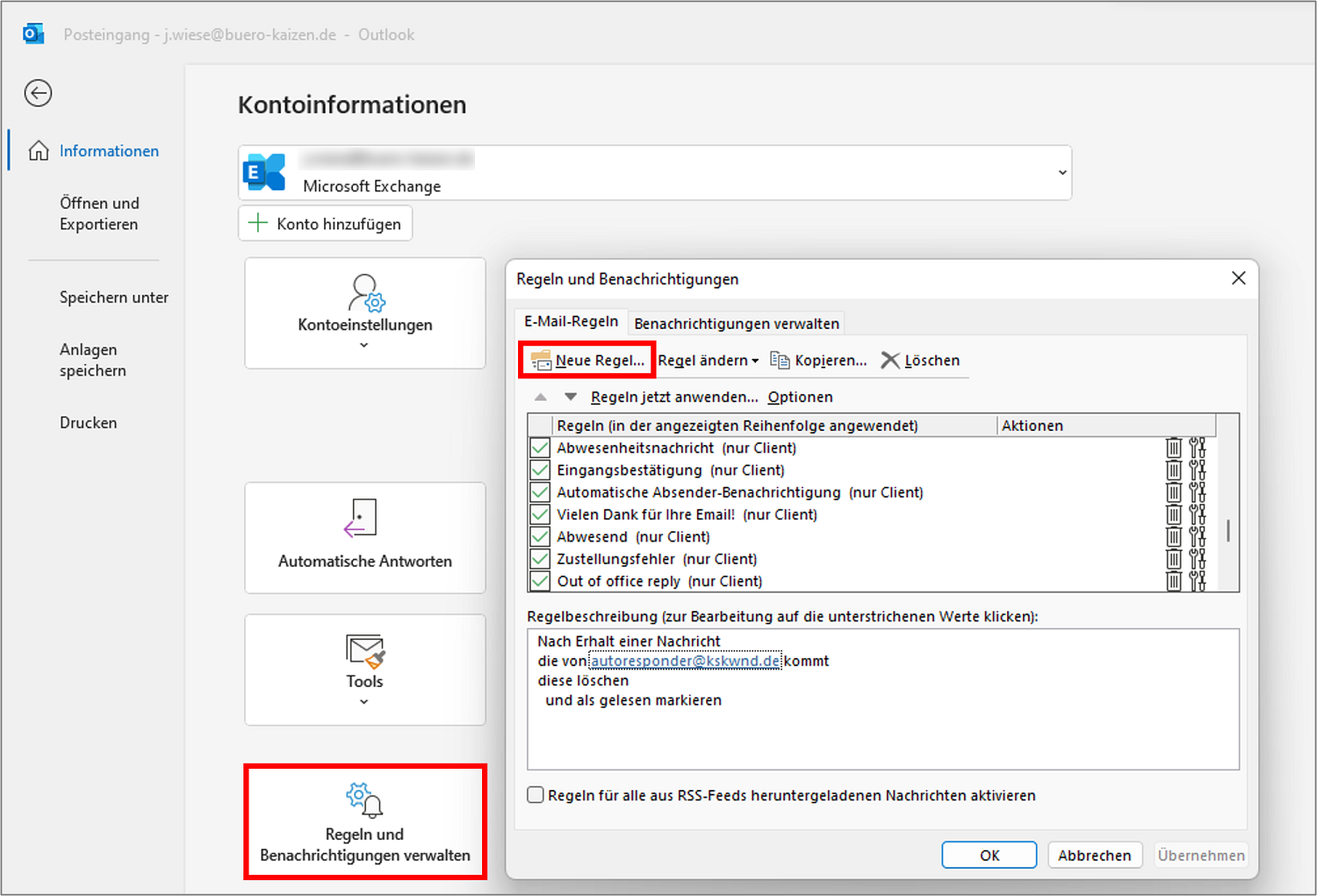
Task: Click the back arrow in the left sidebar
Action: (38, 93)
